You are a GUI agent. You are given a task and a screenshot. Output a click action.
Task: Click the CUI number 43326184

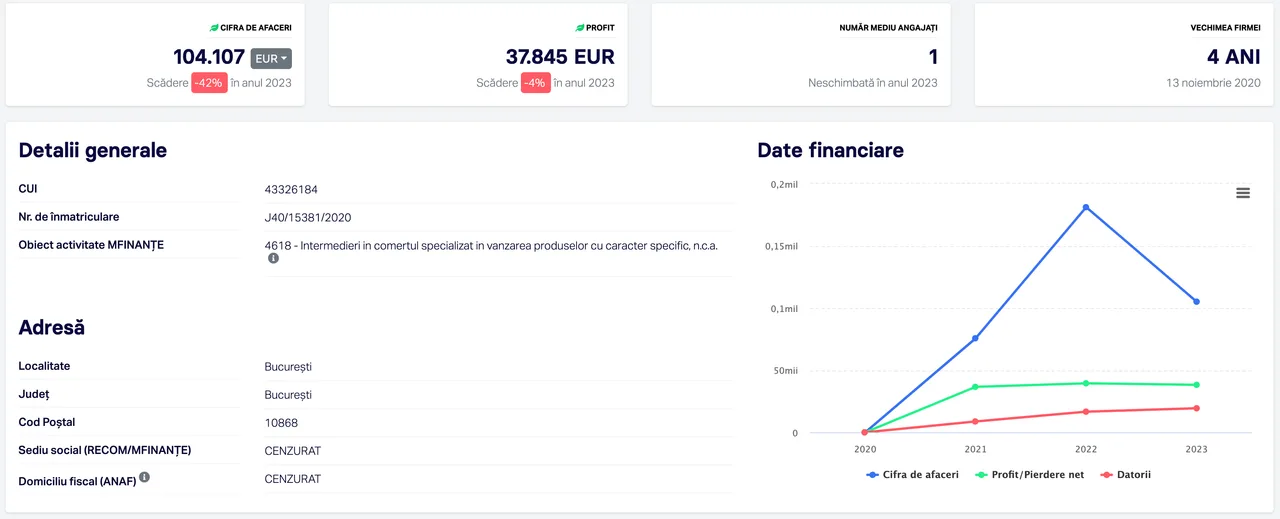coord(291,190)
